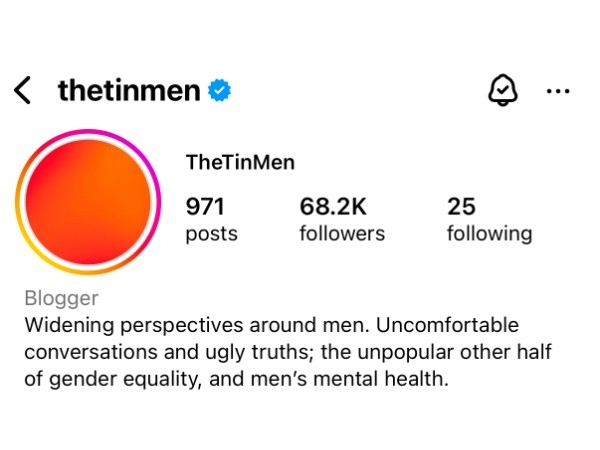Screen dimensions: 600x450
Task: Click the Blogger category label
Action: [x=62, y=298]
